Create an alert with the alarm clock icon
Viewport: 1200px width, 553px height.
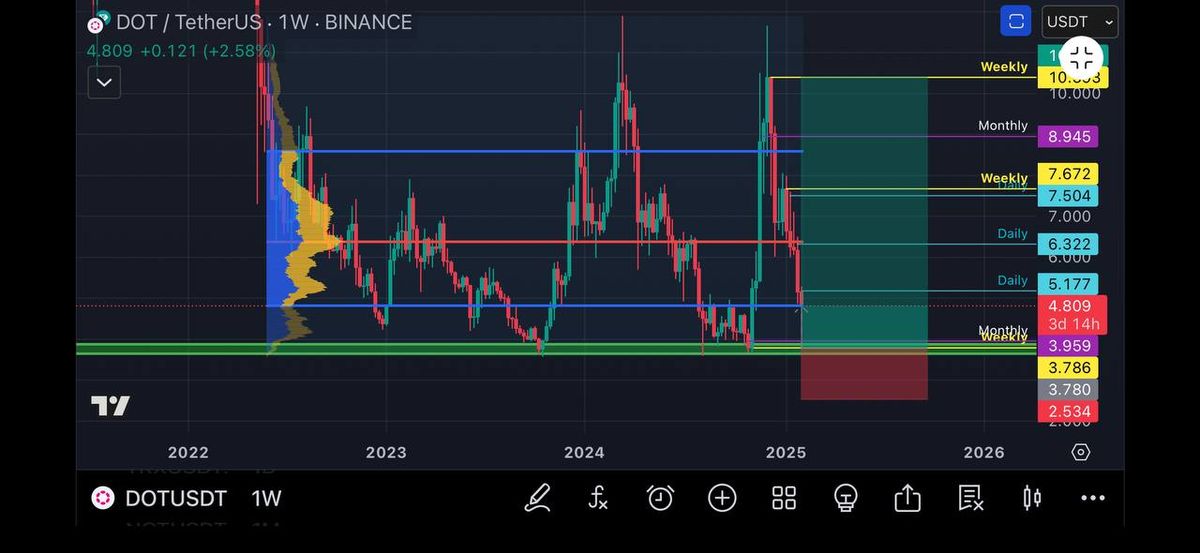click(x=660, y=497)
